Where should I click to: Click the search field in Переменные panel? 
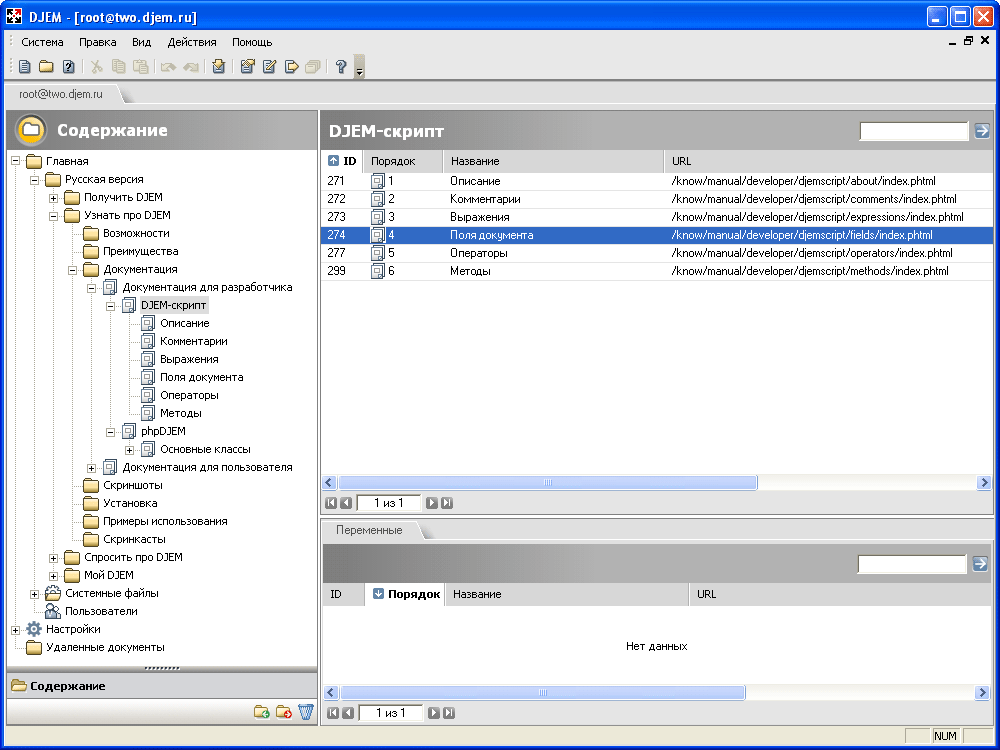point(912,564)
